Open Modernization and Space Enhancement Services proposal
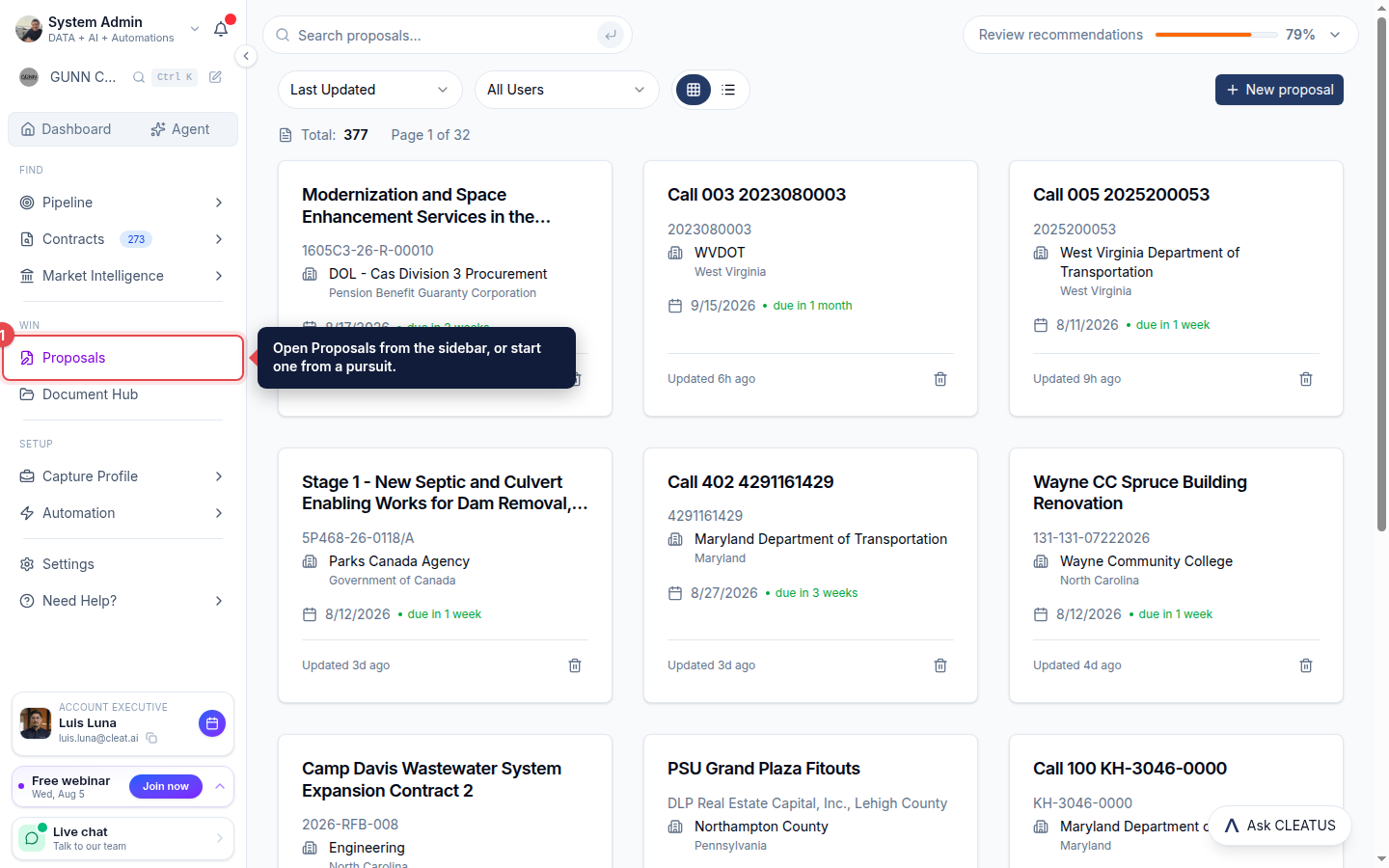Viewport: 1389px width, 868px height. pos(426,205)
